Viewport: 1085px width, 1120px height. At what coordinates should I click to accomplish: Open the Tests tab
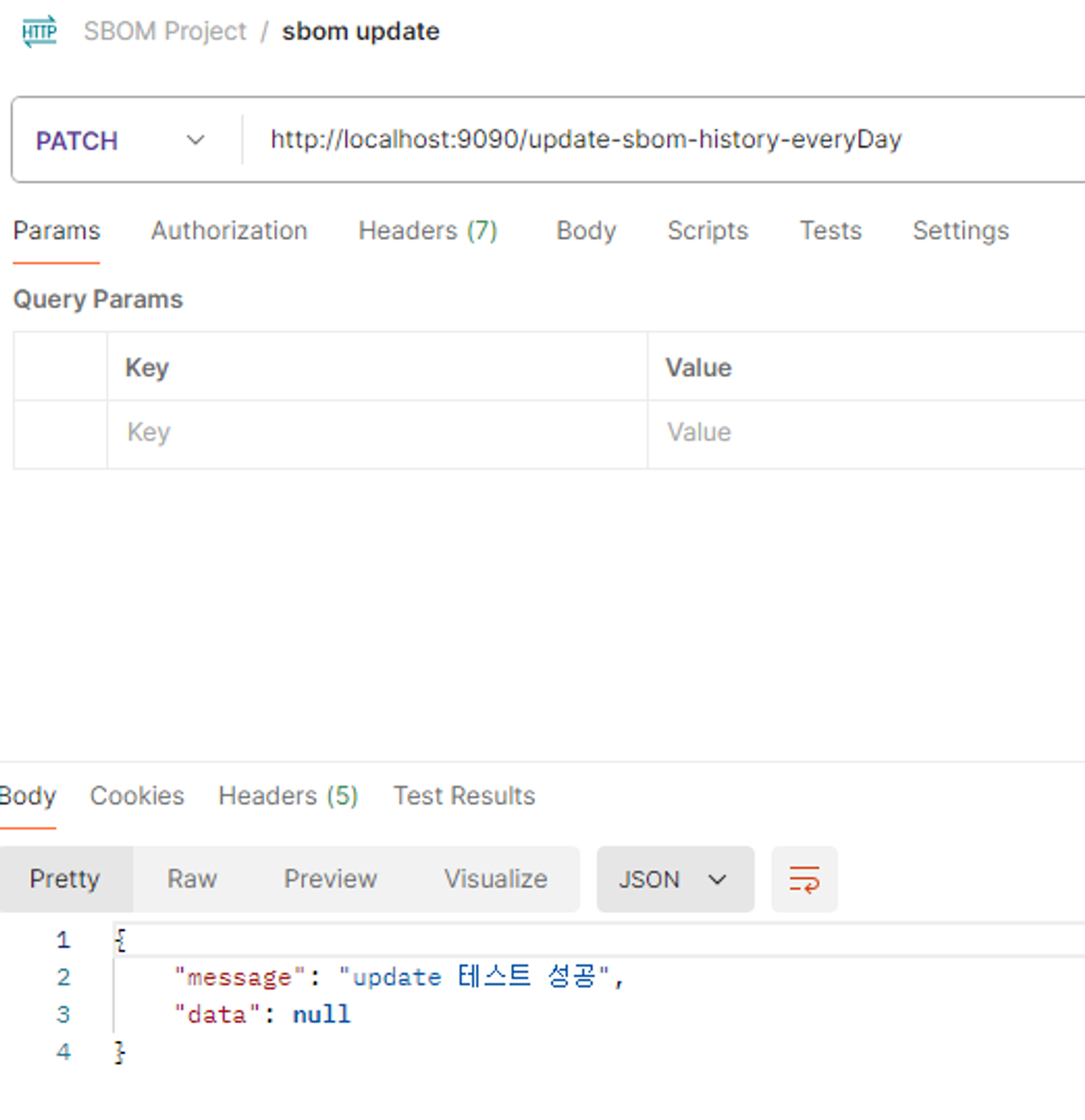[x=830, y=231]
